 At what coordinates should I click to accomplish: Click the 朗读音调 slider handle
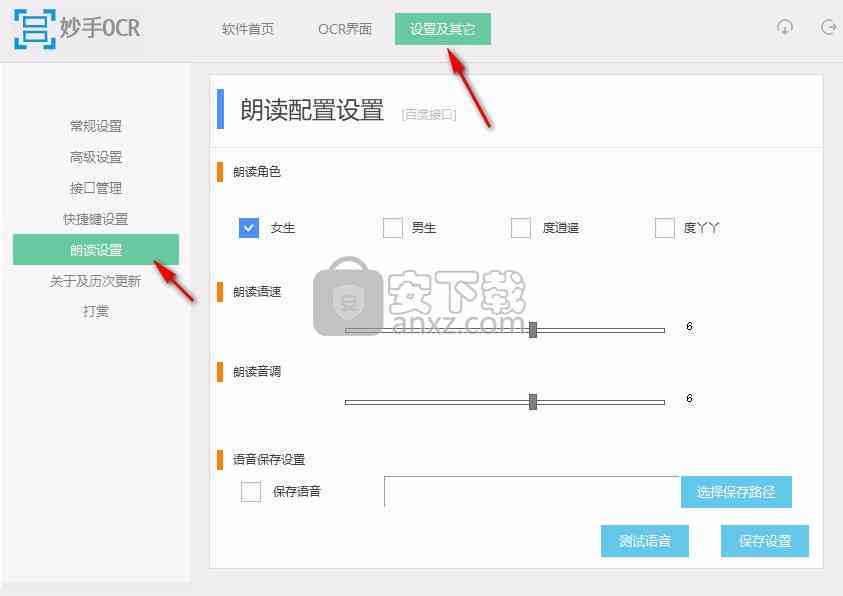point(533,401)
